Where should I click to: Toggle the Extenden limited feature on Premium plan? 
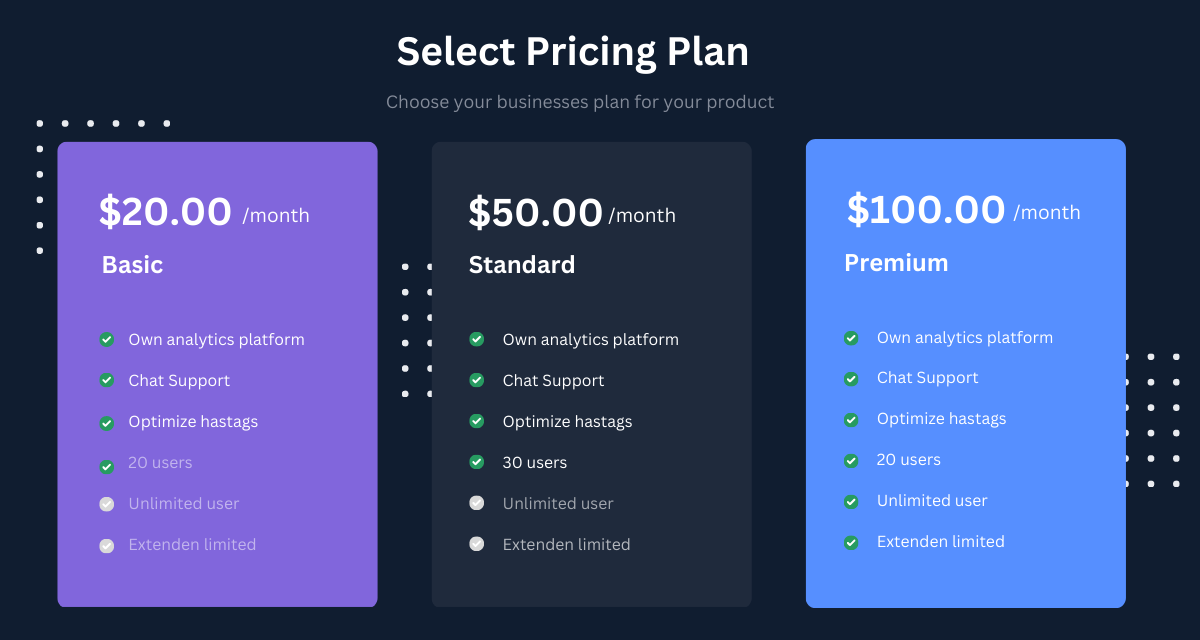click(851, 542)
